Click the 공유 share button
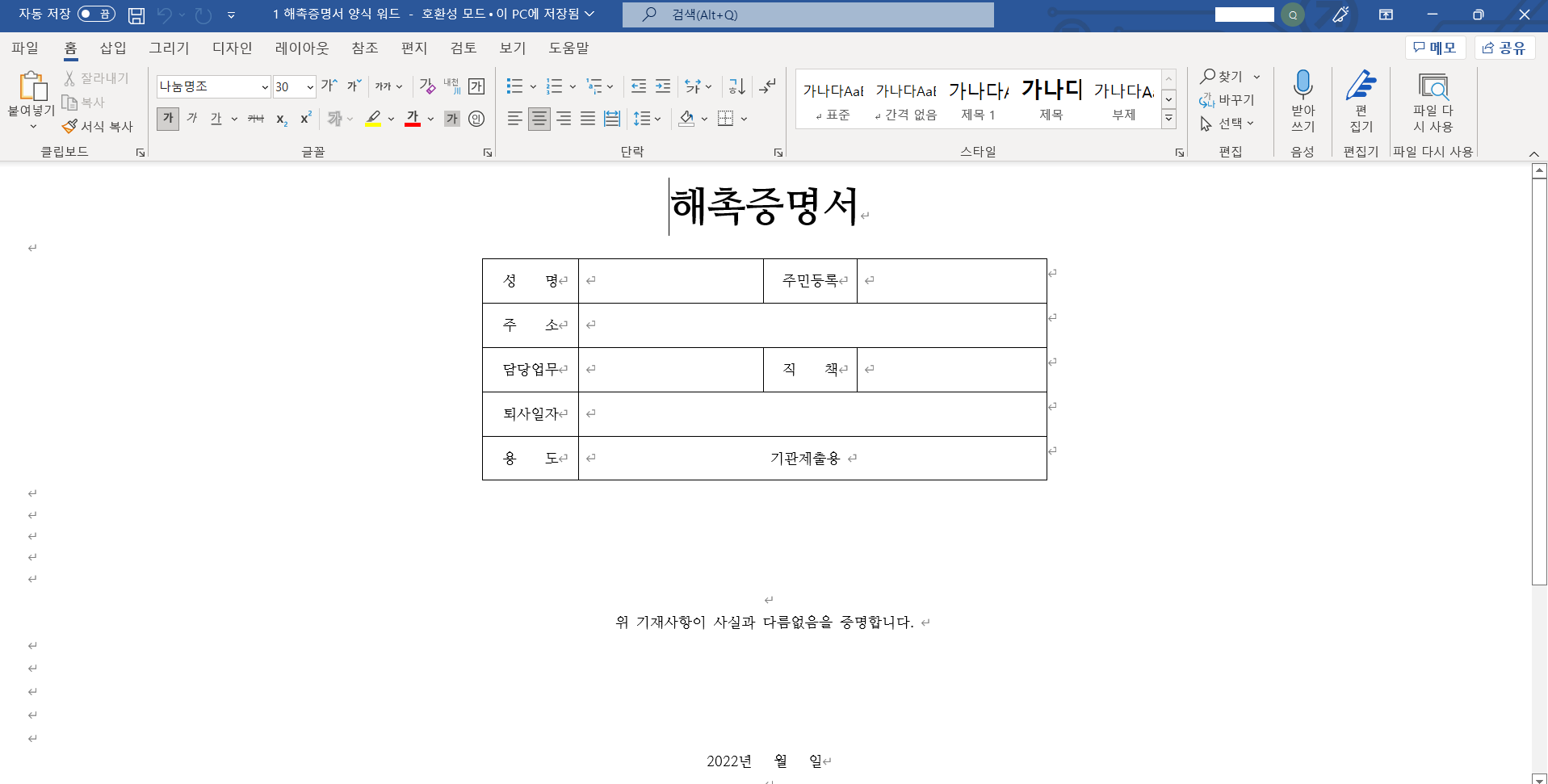Screen dimensions: 1548x784 click(x=1504, y=48)
